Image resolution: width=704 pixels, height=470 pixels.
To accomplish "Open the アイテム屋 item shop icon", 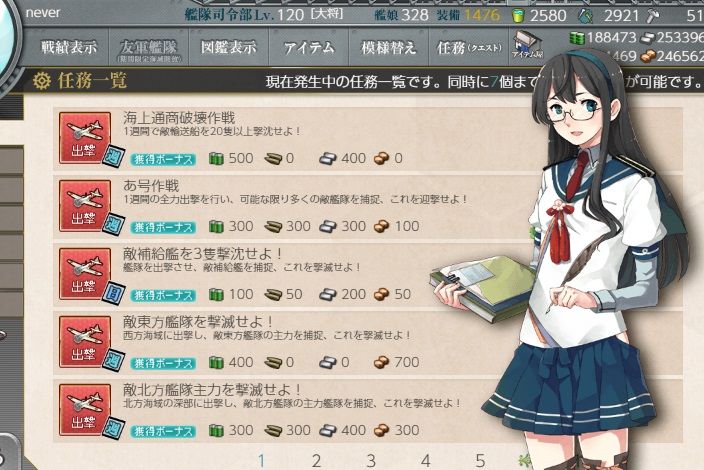I will pos(527,45).
